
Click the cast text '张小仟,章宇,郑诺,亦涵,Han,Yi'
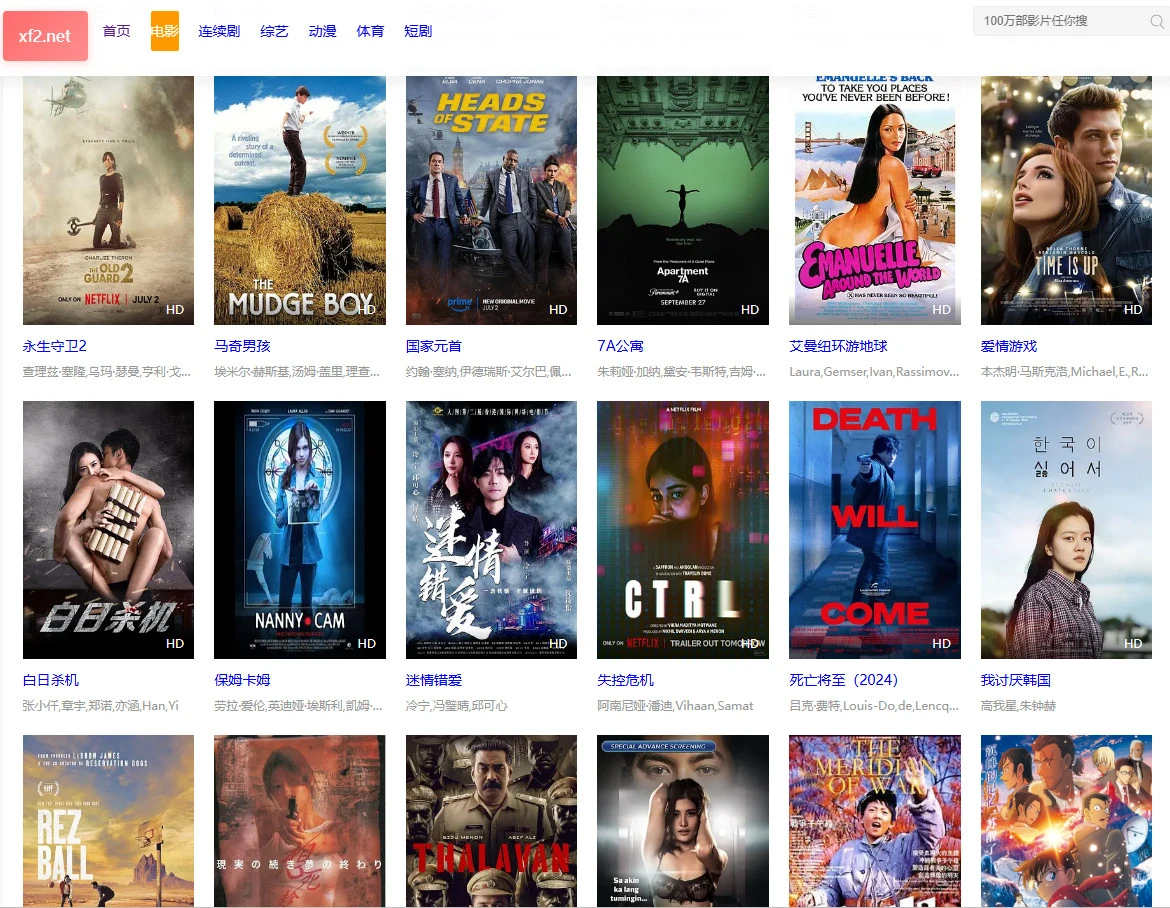101,706
